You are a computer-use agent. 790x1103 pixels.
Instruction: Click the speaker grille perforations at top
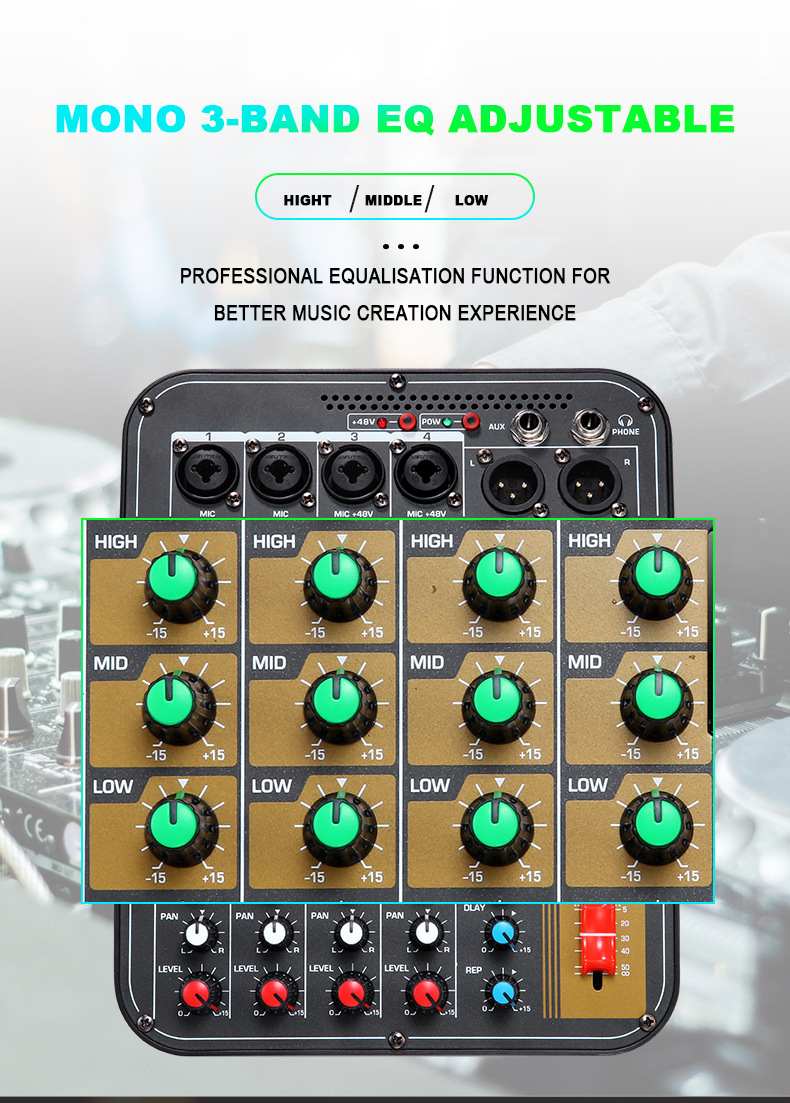[447, 402]
